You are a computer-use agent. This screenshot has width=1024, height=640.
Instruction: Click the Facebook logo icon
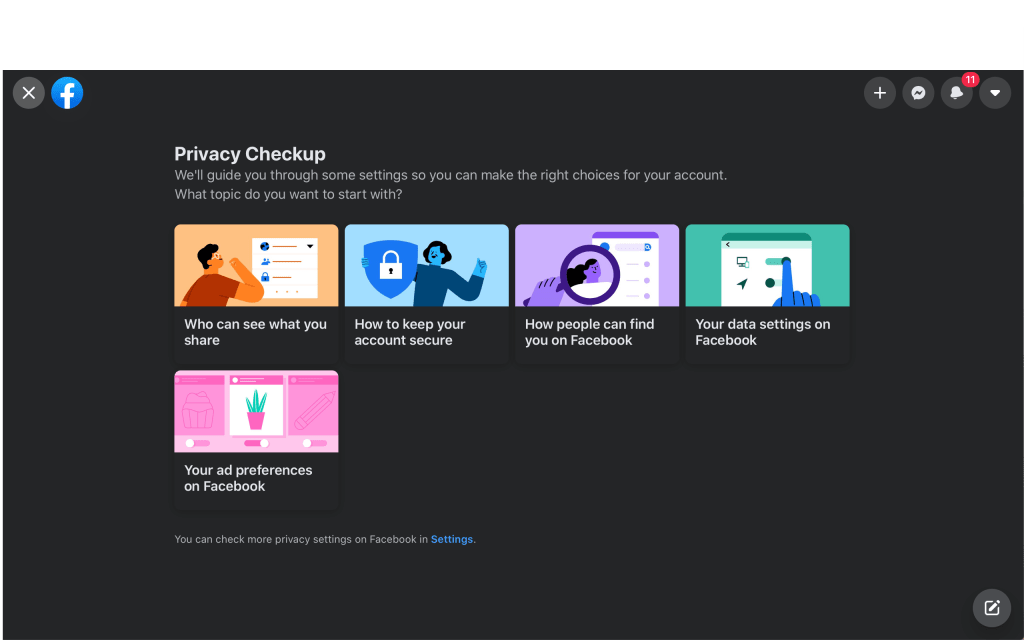[x=67, y=93]
